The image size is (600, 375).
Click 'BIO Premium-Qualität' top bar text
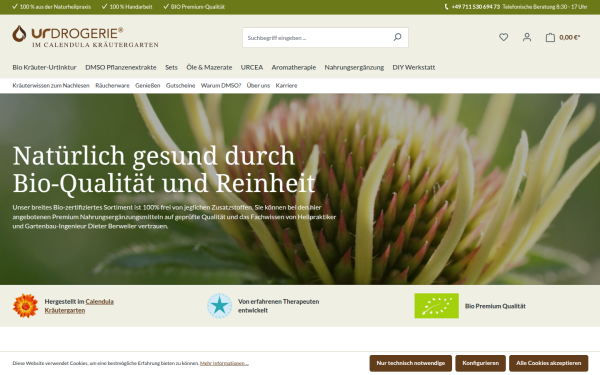point(198,7)
